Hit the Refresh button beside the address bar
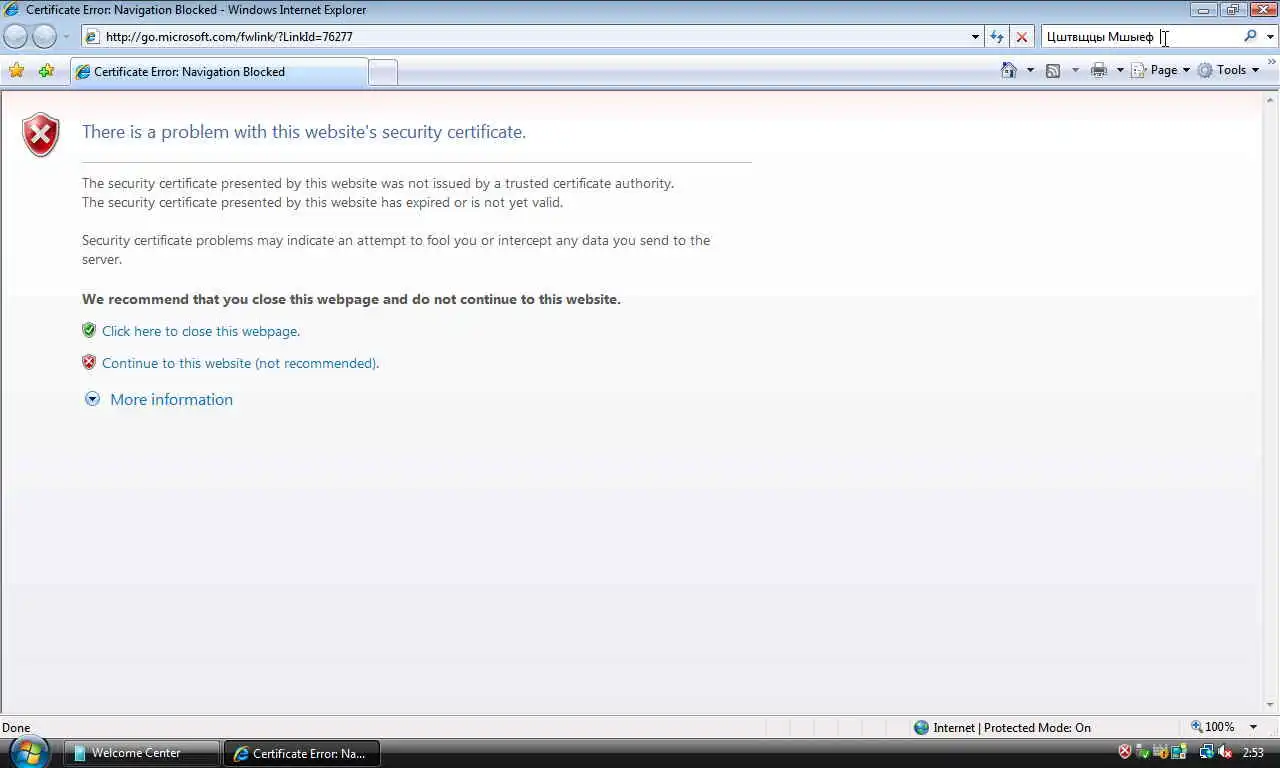 click(997, 37)
